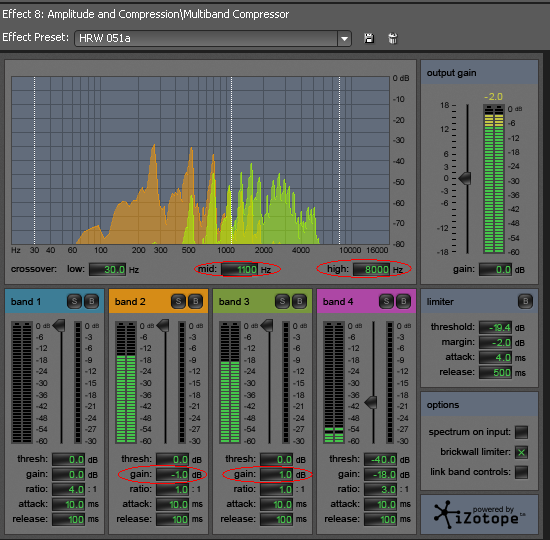Image resolution: width=550 pixels, height=540 pixels.
Task: Open the Effect Preset dropdown arrow
Action: tap(344, 39)
